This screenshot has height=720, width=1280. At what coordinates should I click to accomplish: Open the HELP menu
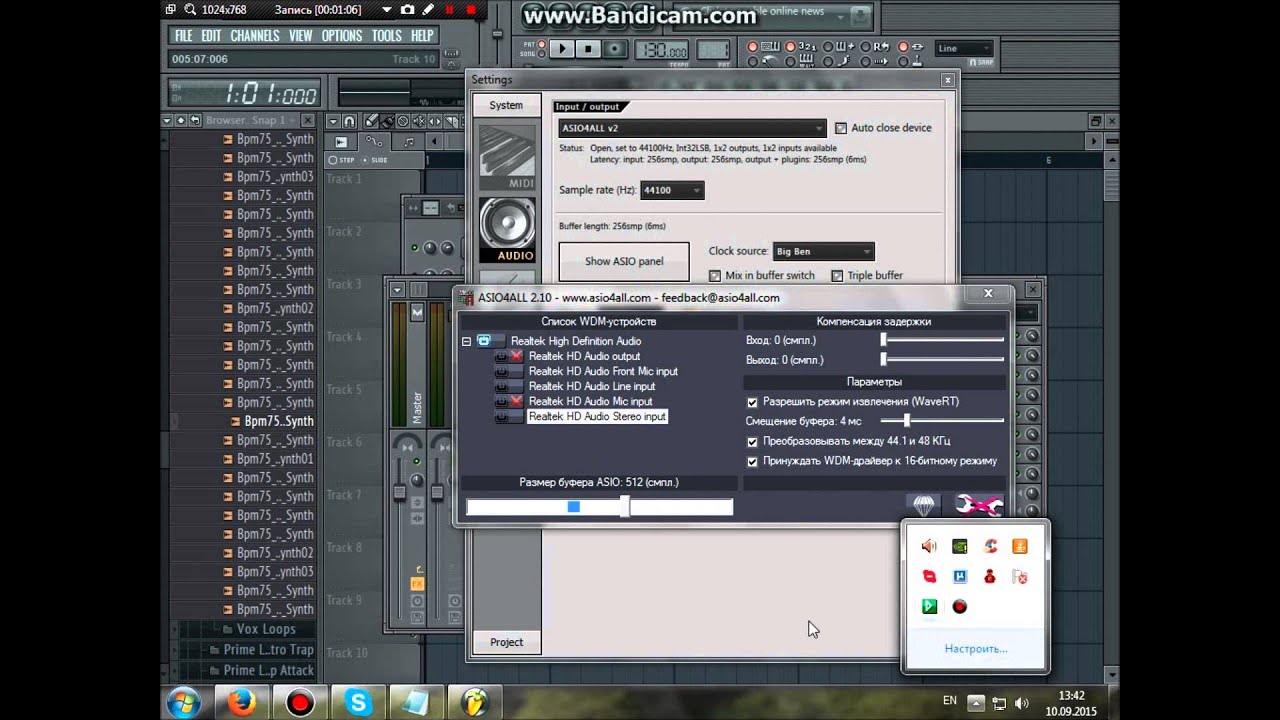[422, 35]
